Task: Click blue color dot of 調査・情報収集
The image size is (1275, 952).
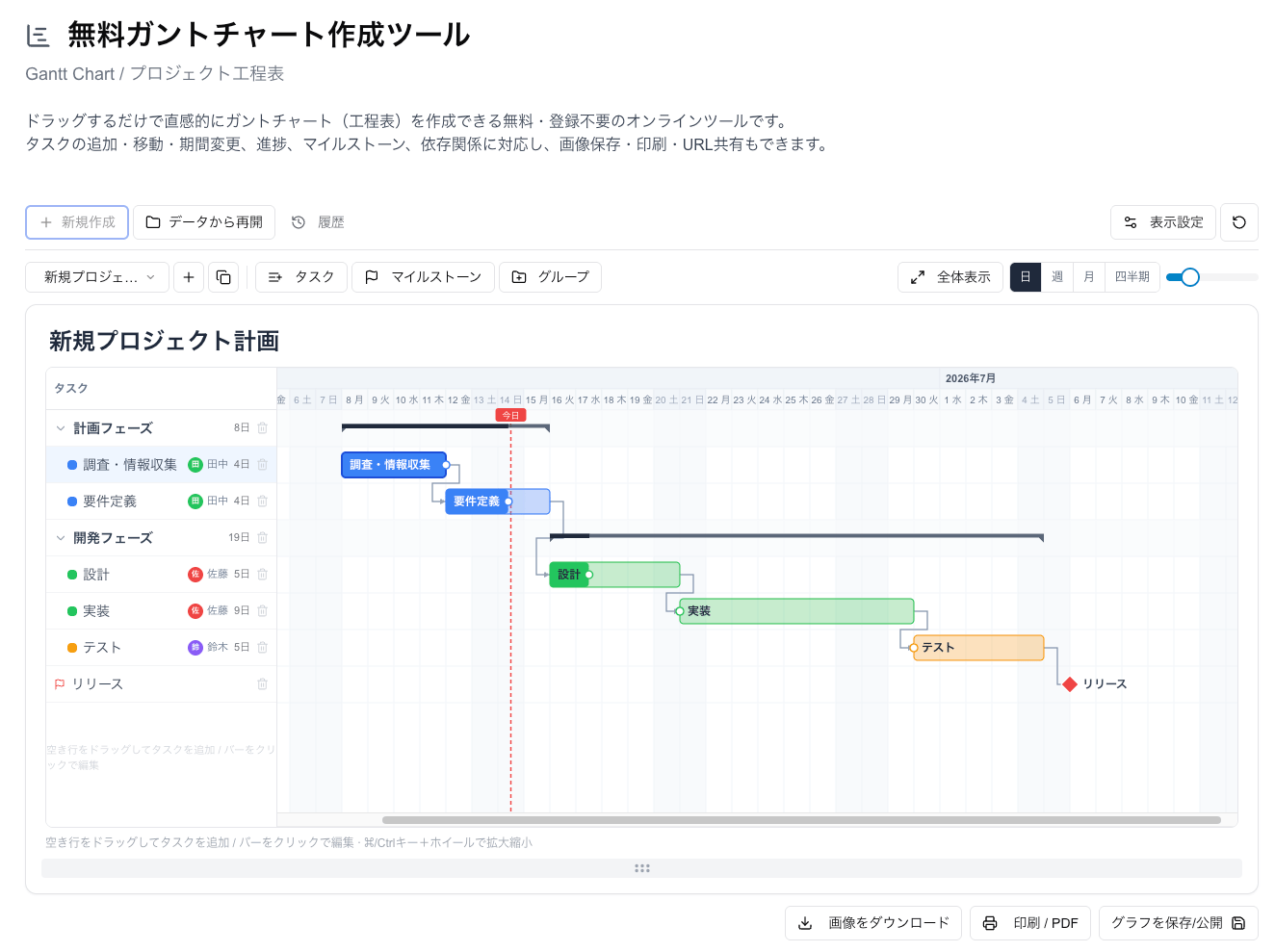Action: (72, 465)
